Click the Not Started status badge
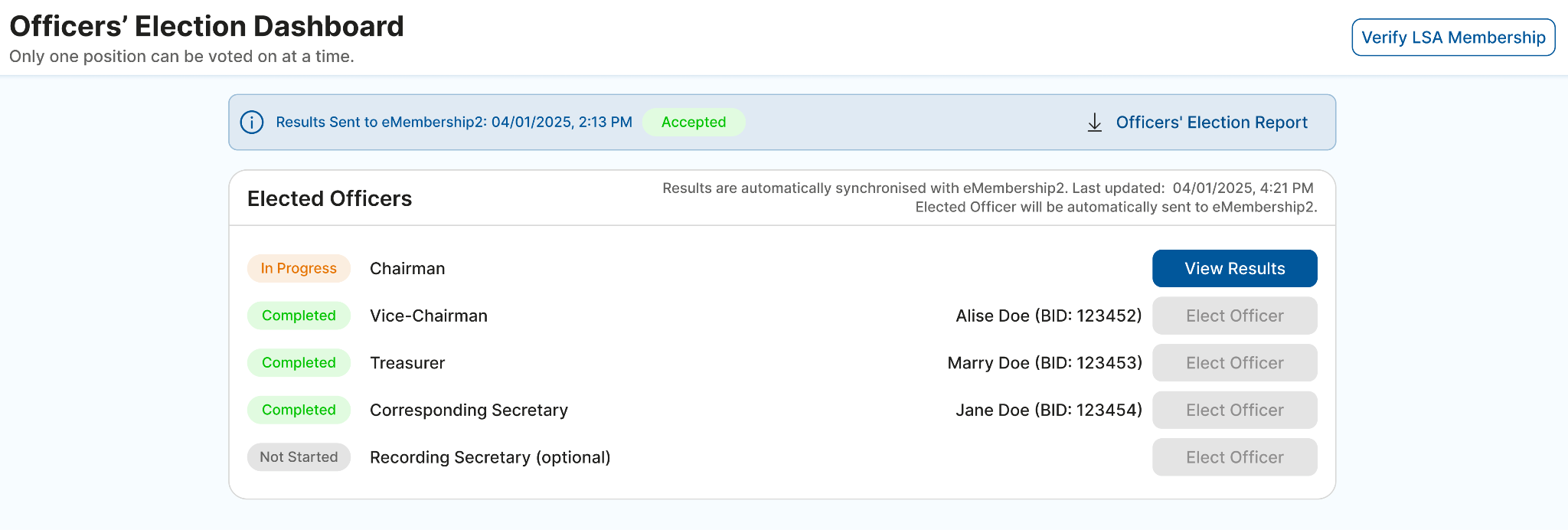1568x530 pixels. pos(299,457)
